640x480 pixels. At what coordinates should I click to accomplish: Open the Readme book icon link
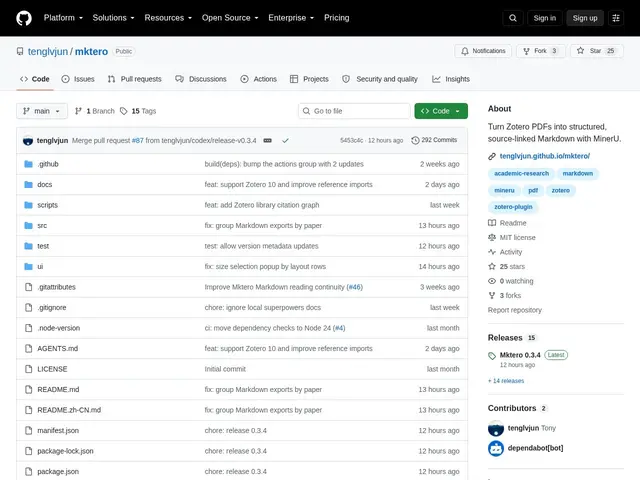point(507,223)
